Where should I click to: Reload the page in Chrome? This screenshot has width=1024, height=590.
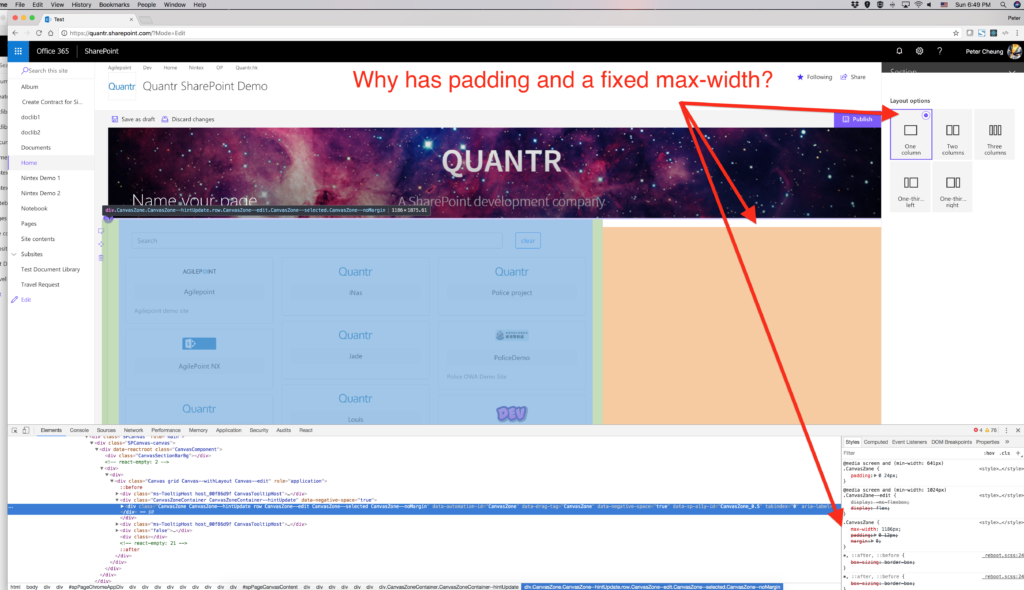[39, 33]
